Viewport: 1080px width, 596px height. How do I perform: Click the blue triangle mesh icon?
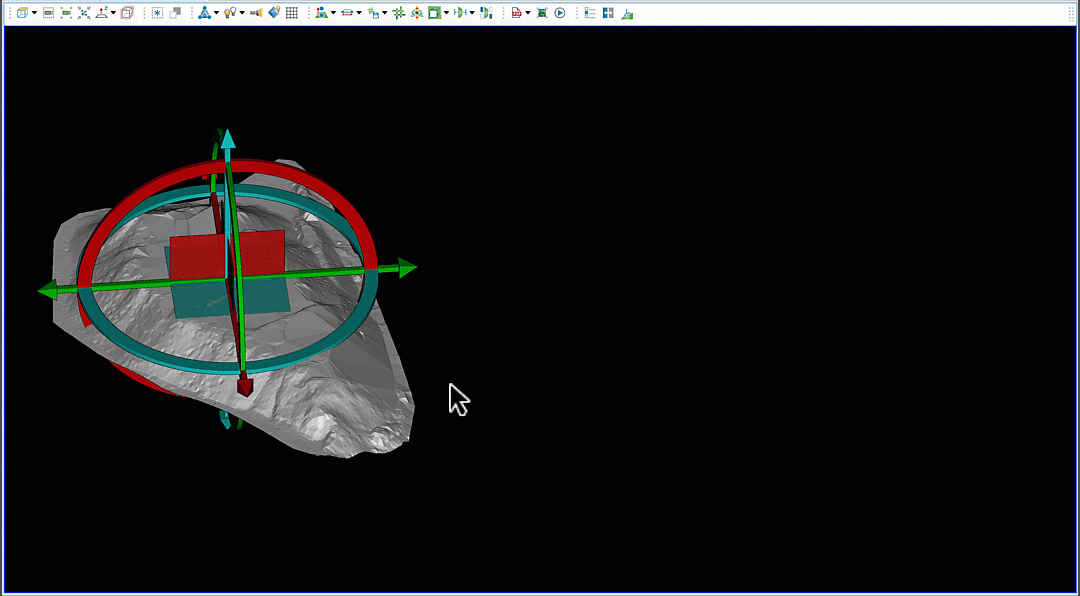click(x=203, y=13)
